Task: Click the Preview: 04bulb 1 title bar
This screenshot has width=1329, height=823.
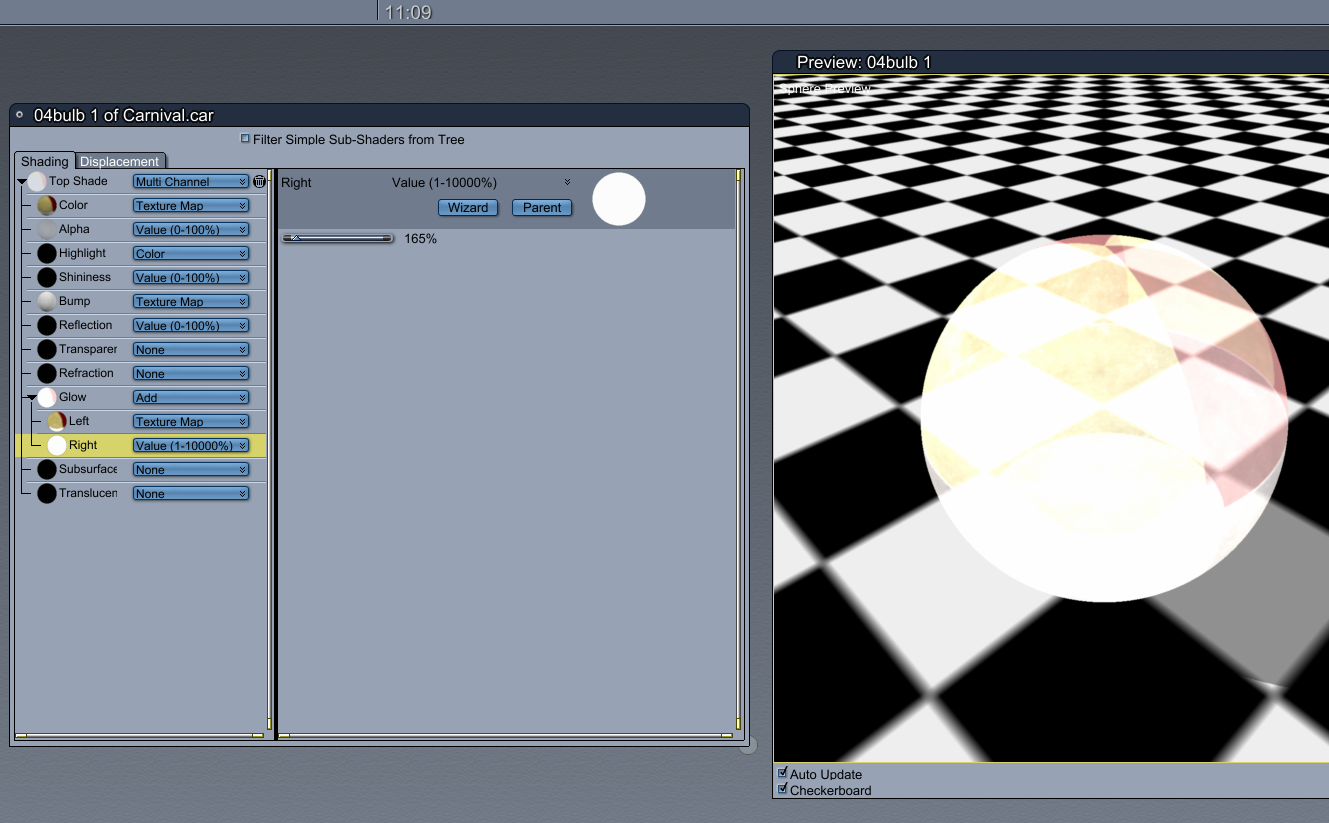Action: tap(1051, 62)
